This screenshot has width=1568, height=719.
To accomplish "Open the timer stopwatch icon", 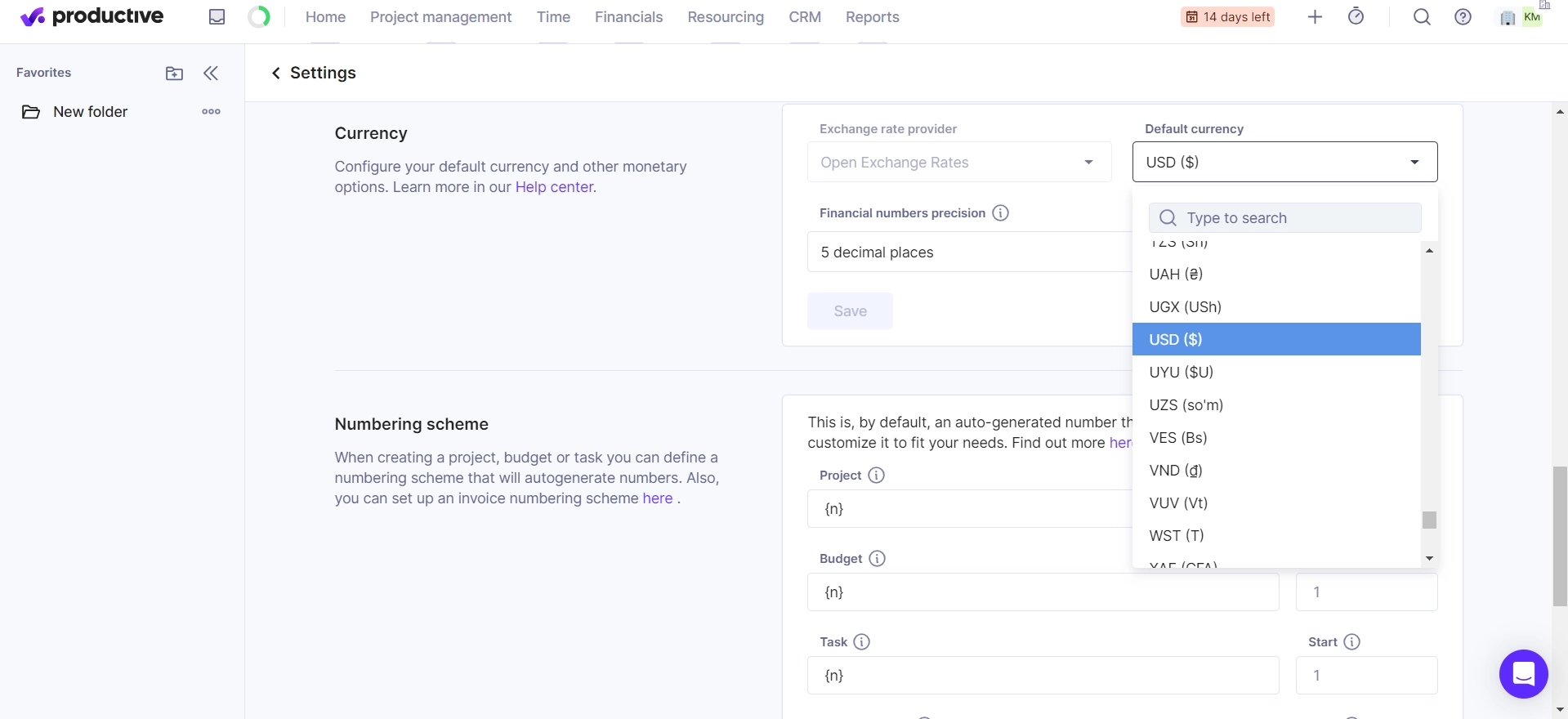I will point(1356,17).
